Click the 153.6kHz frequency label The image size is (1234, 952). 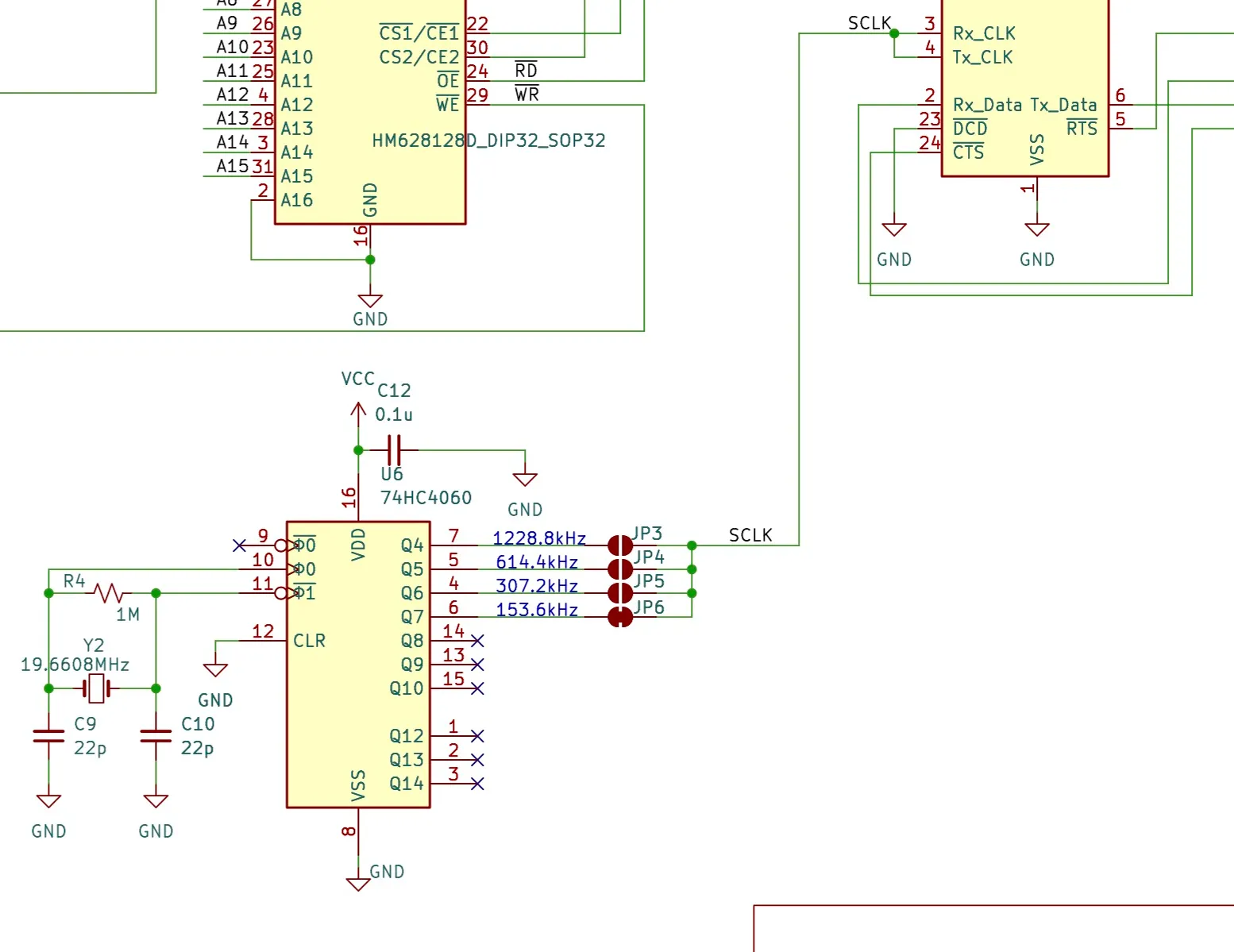pyautogui.click(x=537, y=610)
